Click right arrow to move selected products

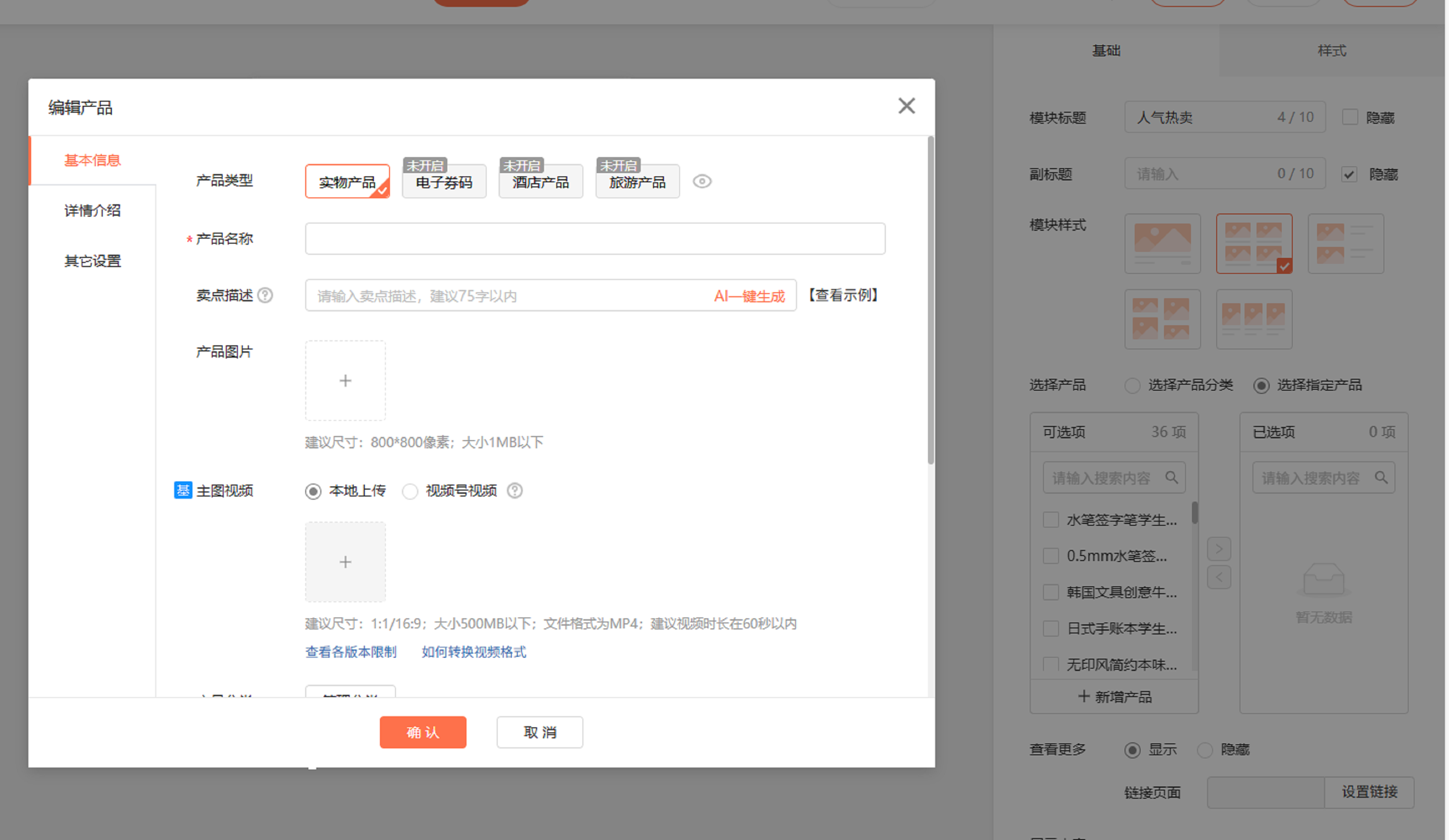pos(1218,549)
